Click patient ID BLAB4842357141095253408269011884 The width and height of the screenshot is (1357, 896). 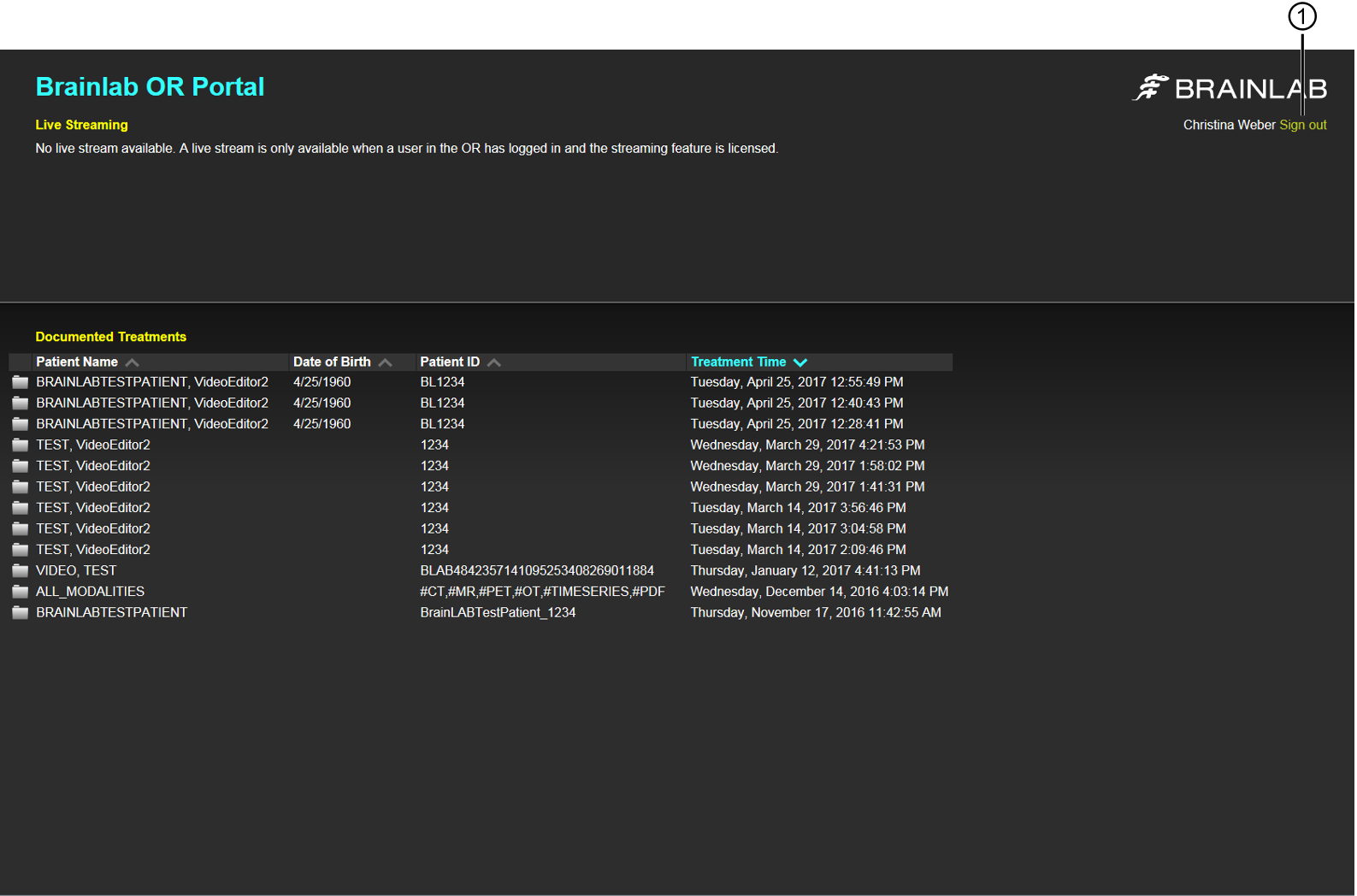tap(537, 570)
